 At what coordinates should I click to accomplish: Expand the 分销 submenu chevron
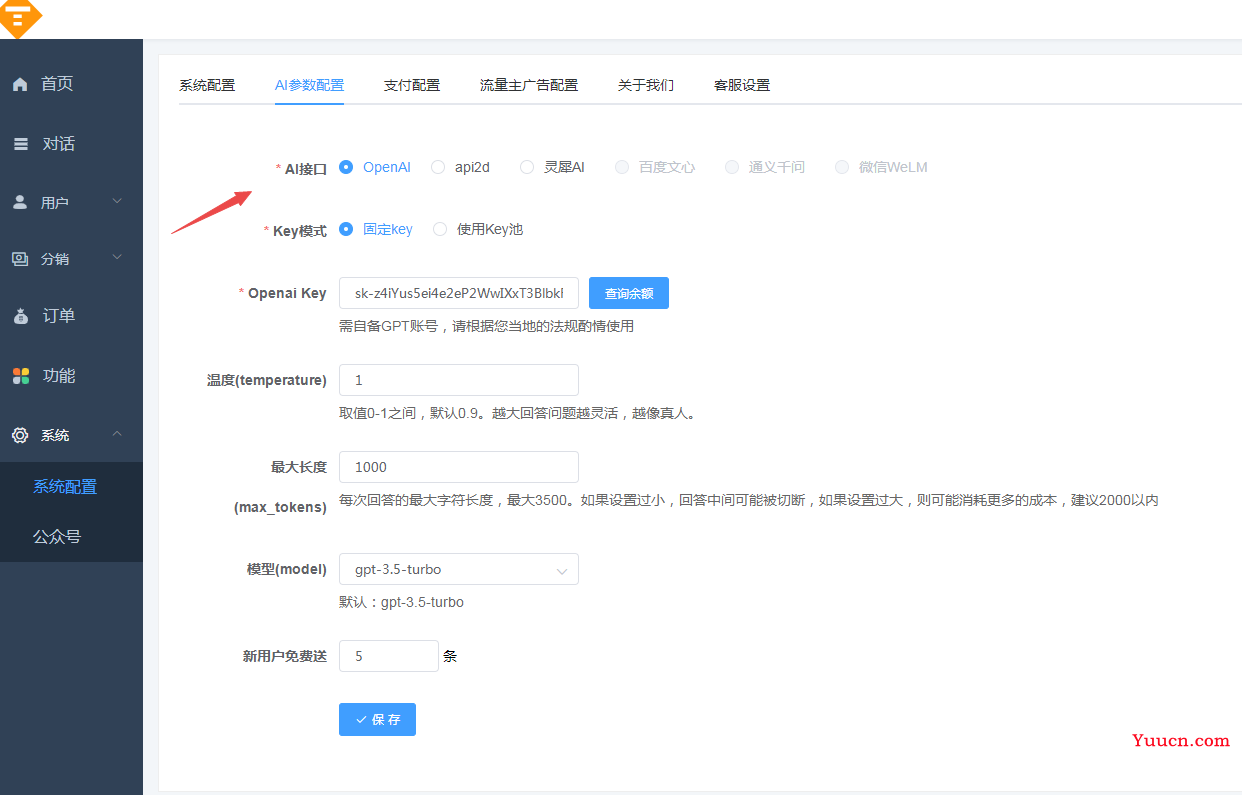[x=117, y=257]
